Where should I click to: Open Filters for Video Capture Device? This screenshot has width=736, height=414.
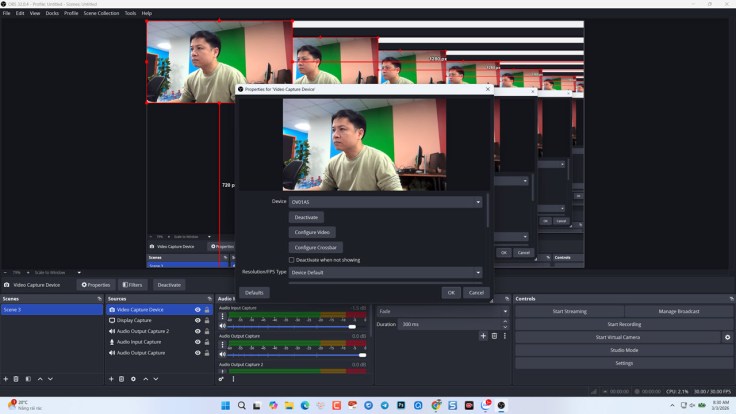click(132, 285)
